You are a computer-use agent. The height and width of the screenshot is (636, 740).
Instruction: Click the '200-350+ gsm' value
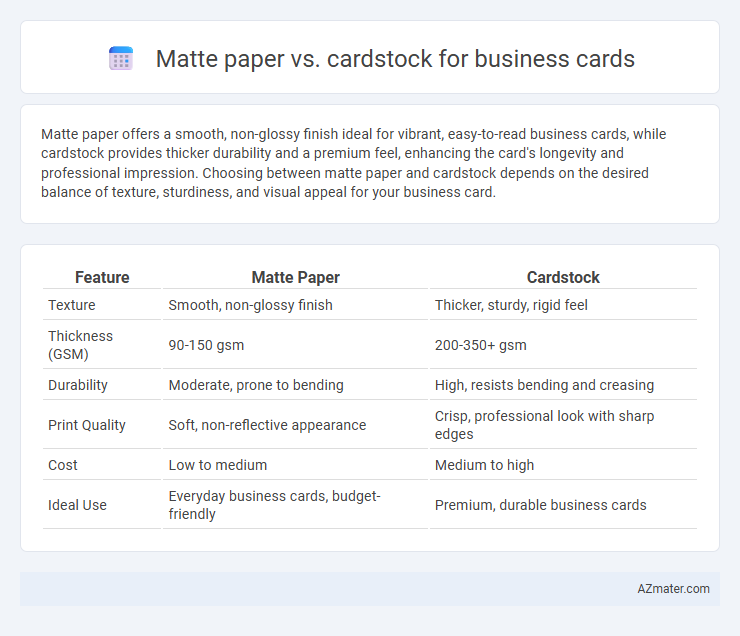click(480, 345)
